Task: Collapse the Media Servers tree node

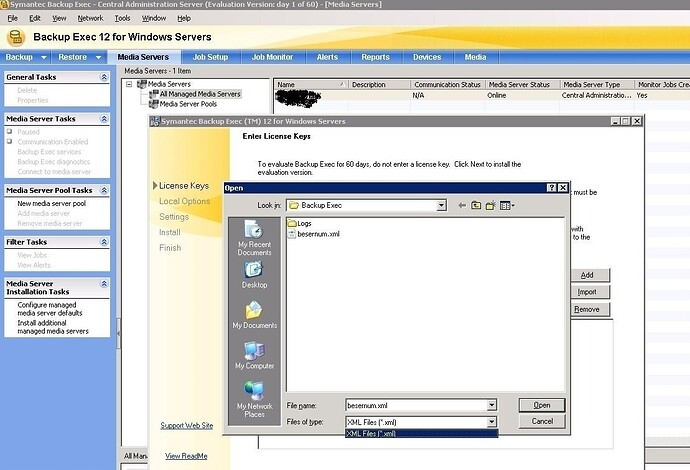Action: (x=129, y=84)
